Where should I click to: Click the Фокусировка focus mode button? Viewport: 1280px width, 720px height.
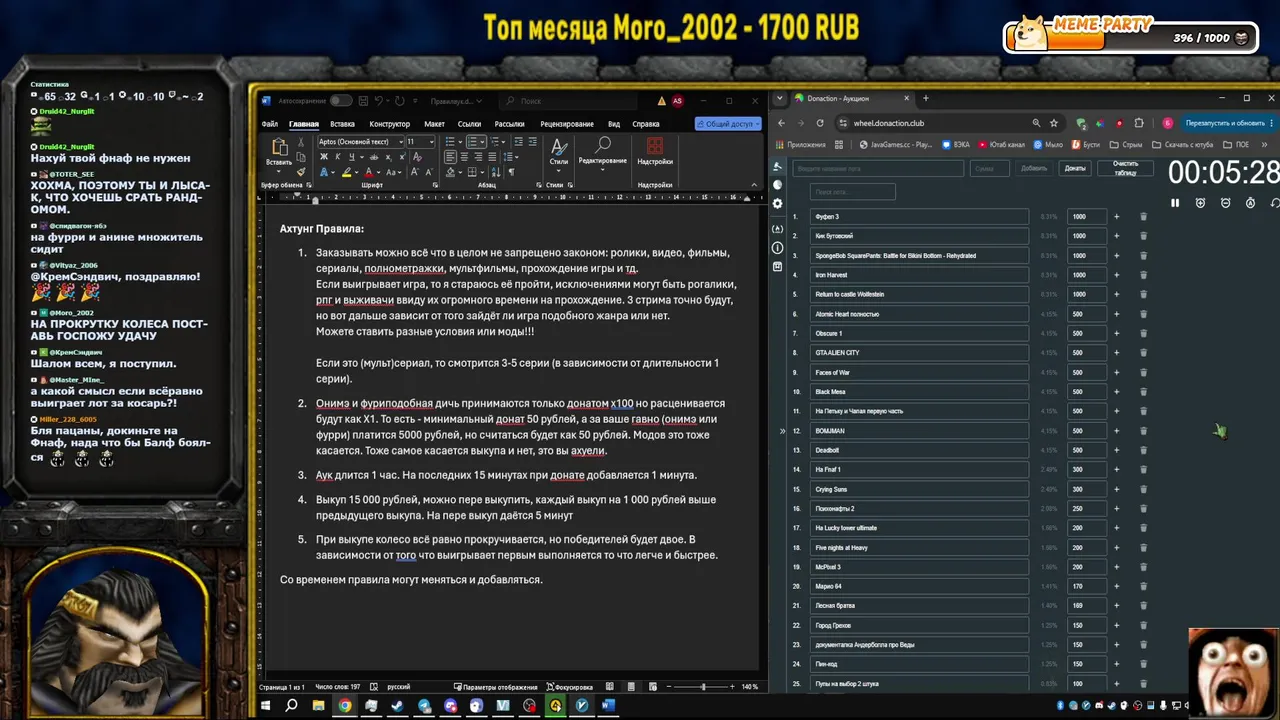pyautogui.click(x=570, y=687)
